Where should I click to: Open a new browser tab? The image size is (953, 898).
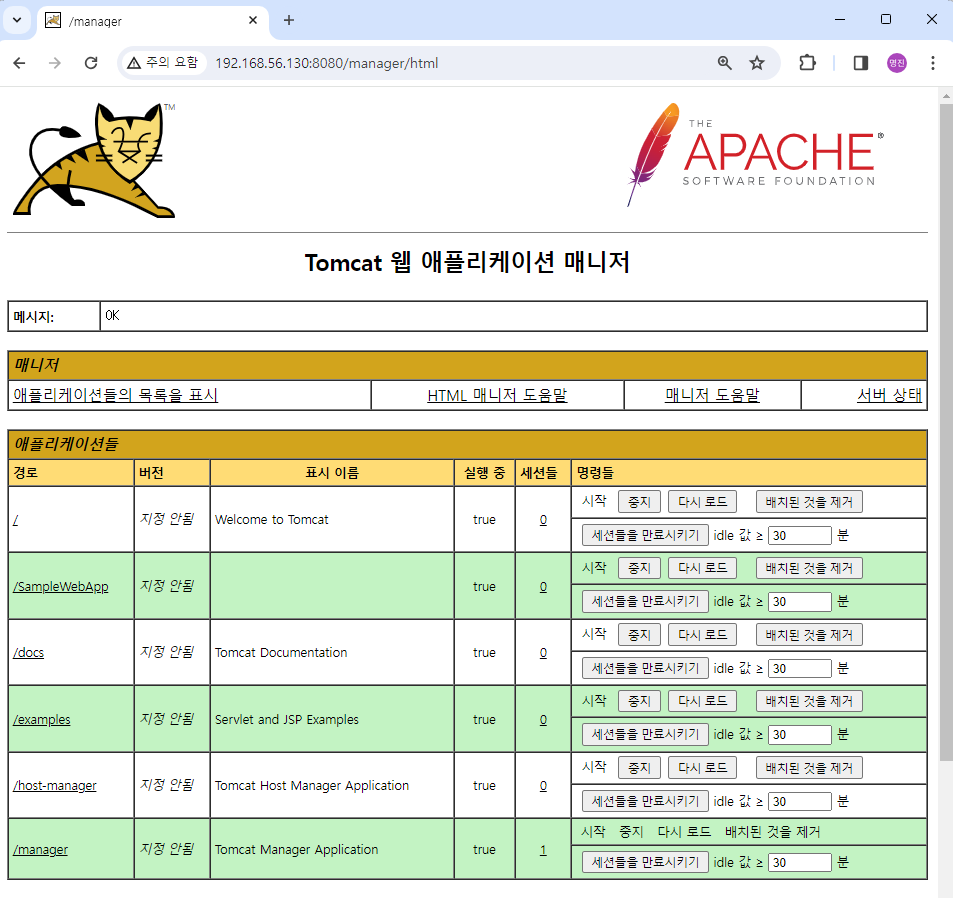(289, 20)
